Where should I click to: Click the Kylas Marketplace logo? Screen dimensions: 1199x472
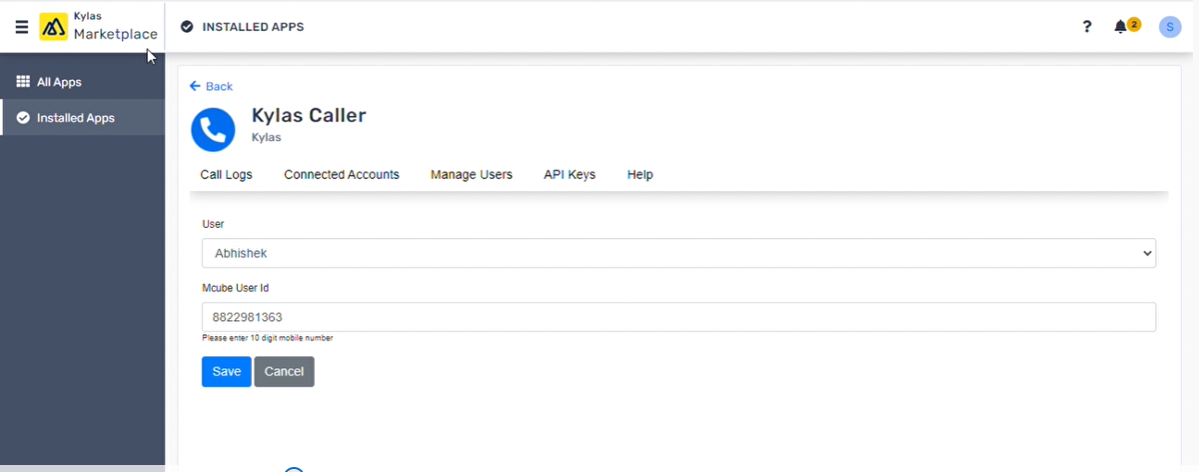pos(99,27)
